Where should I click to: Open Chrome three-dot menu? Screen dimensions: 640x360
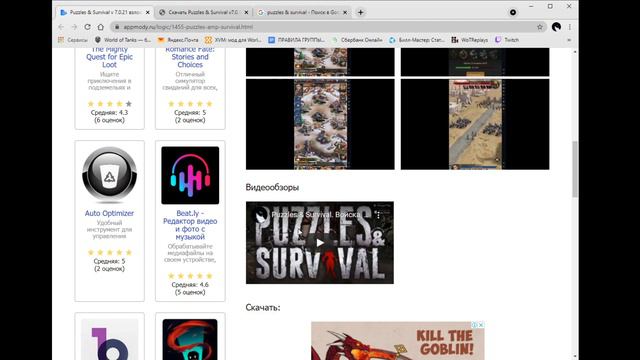[x=570, y=27]
